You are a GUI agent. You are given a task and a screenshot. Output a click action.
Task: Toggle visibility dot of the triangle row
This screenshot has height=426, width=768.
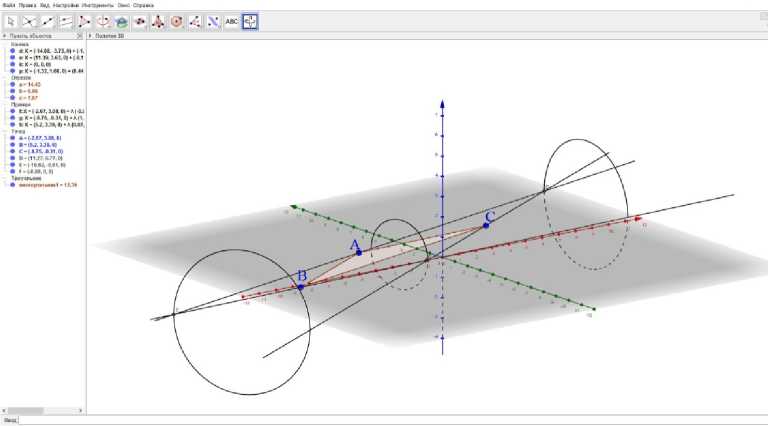tap(13, 185)
